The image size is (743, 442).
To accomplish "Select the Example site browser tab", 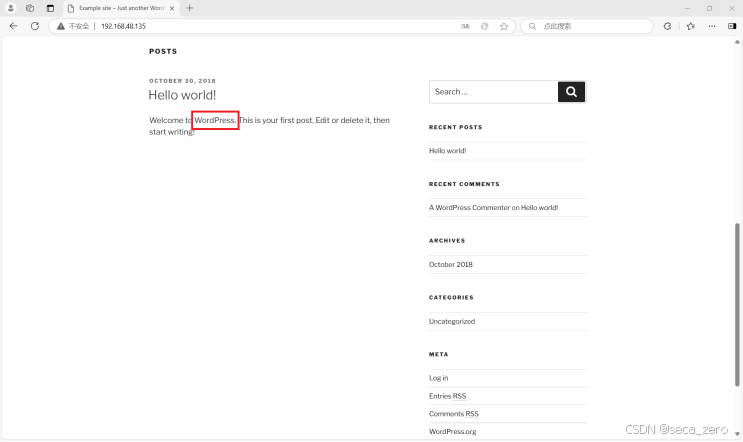I will click(121, 8).
